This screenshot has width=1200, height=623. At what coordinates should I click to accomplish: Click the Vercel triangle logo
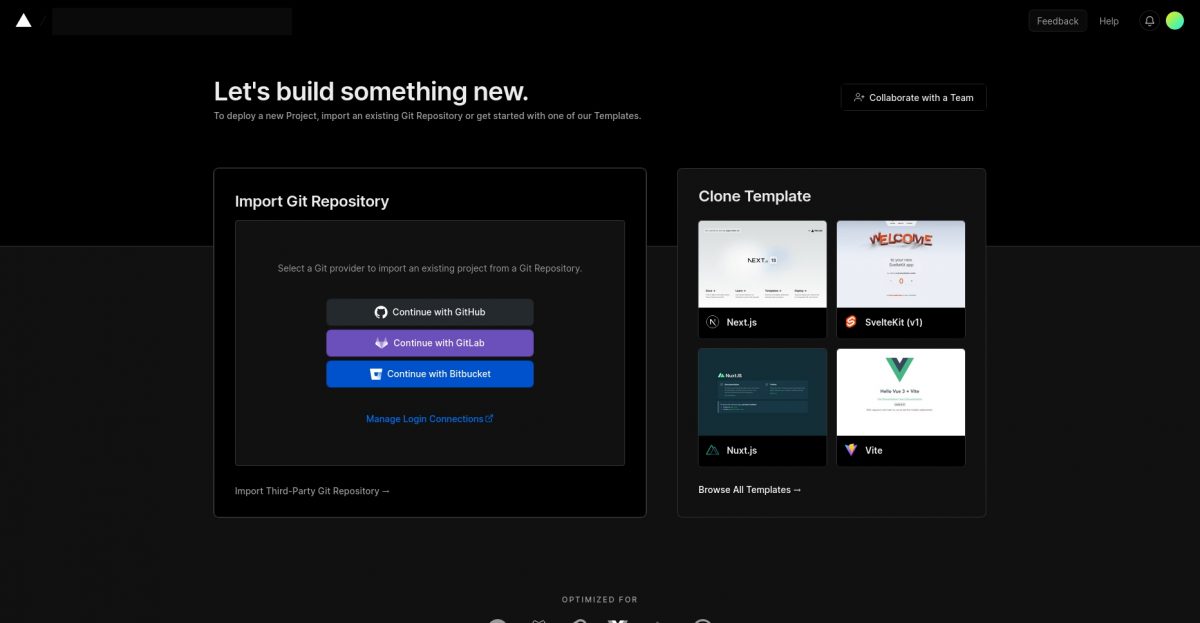pos(24,20)
